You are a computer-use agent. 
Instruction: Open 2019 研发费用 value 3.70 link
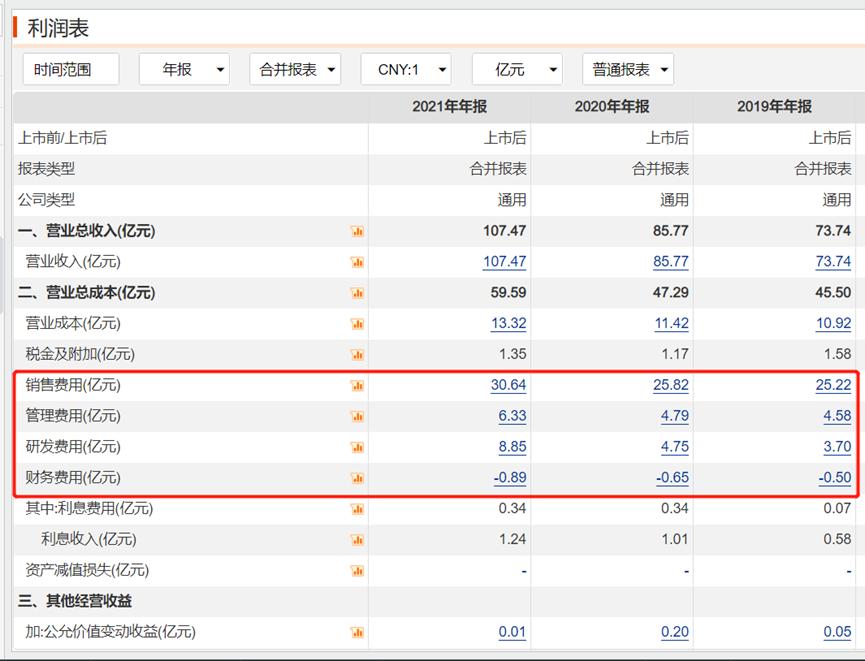[836, 447]
